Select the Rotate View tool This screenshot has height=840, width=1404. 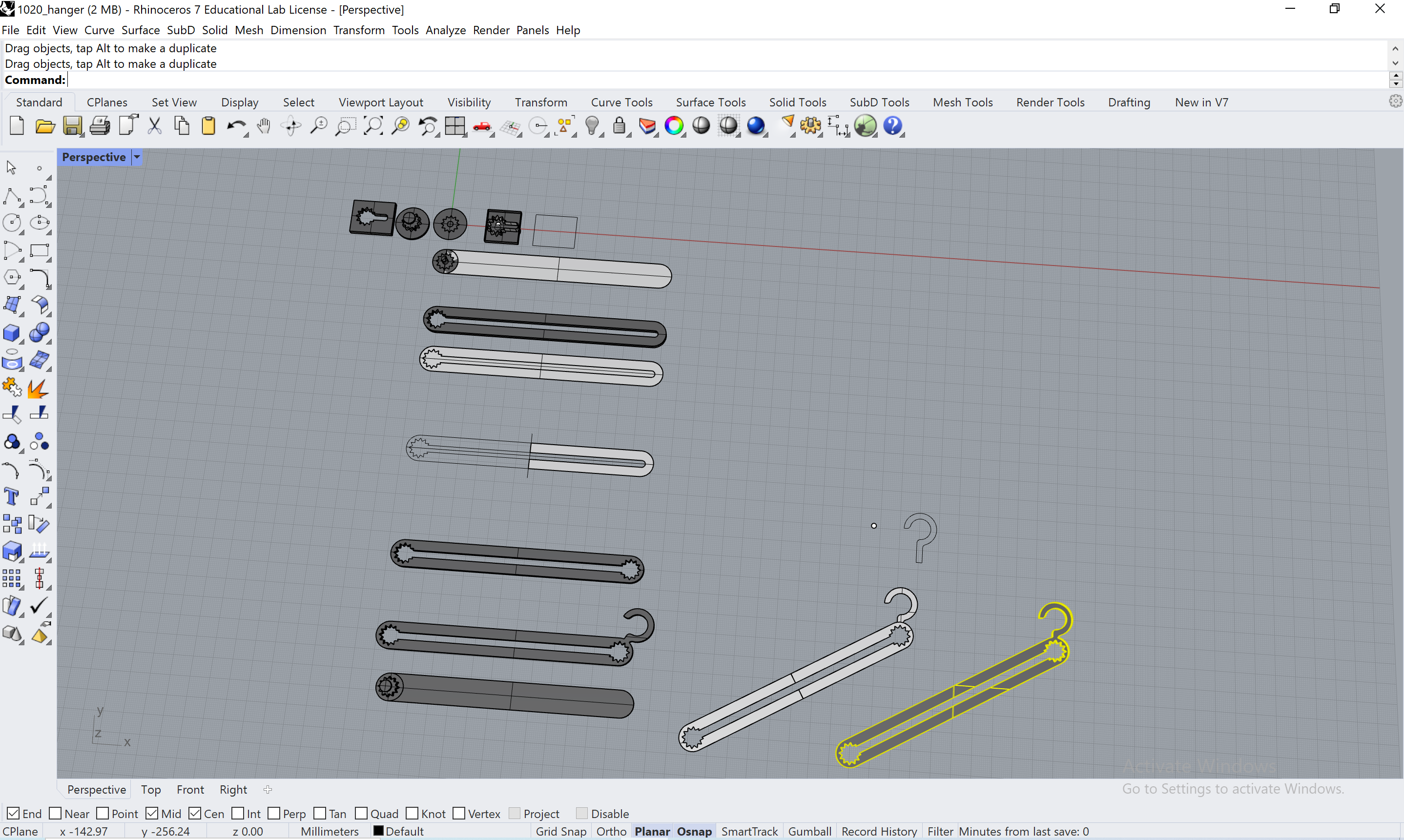click(291, 125)
